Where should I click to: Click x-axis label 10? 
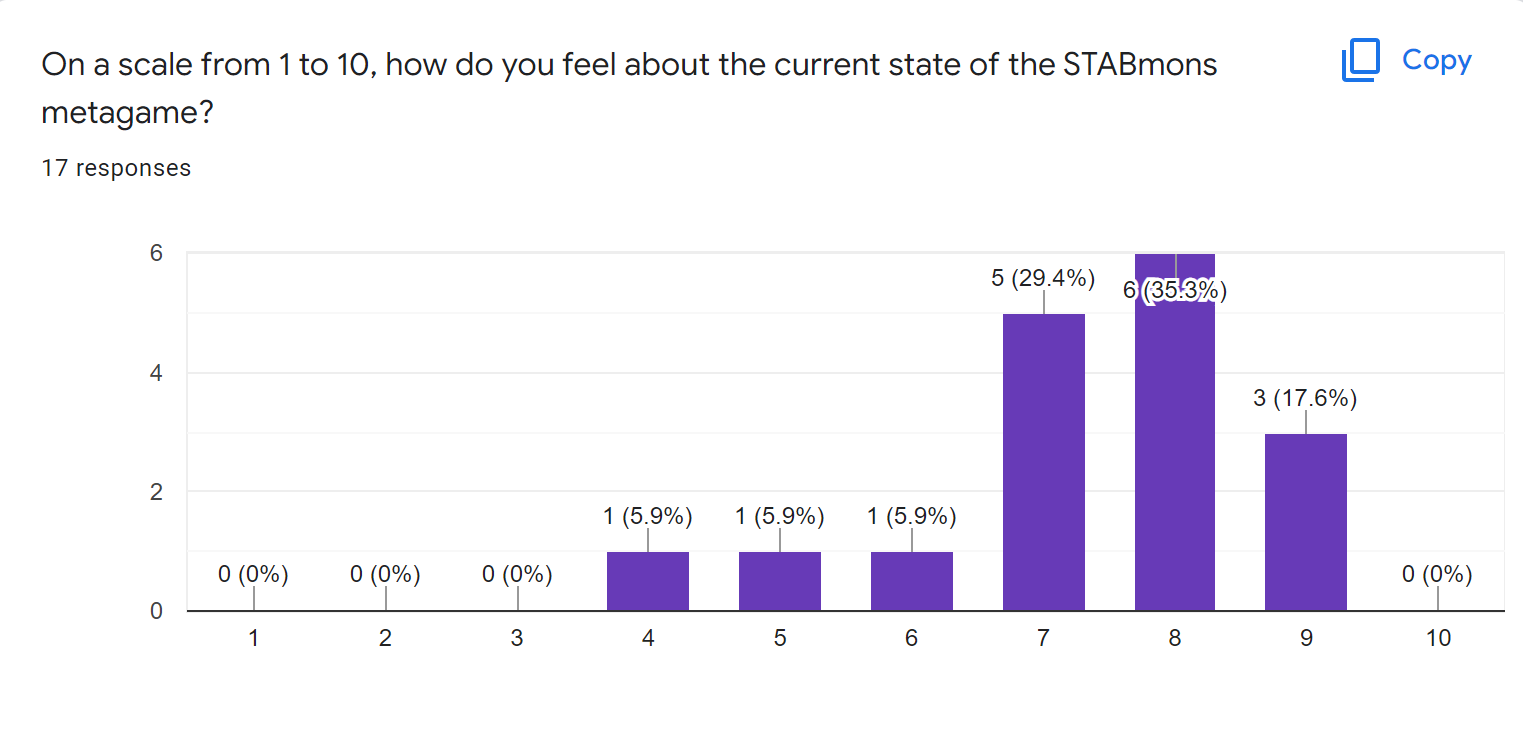(1438, 638)
